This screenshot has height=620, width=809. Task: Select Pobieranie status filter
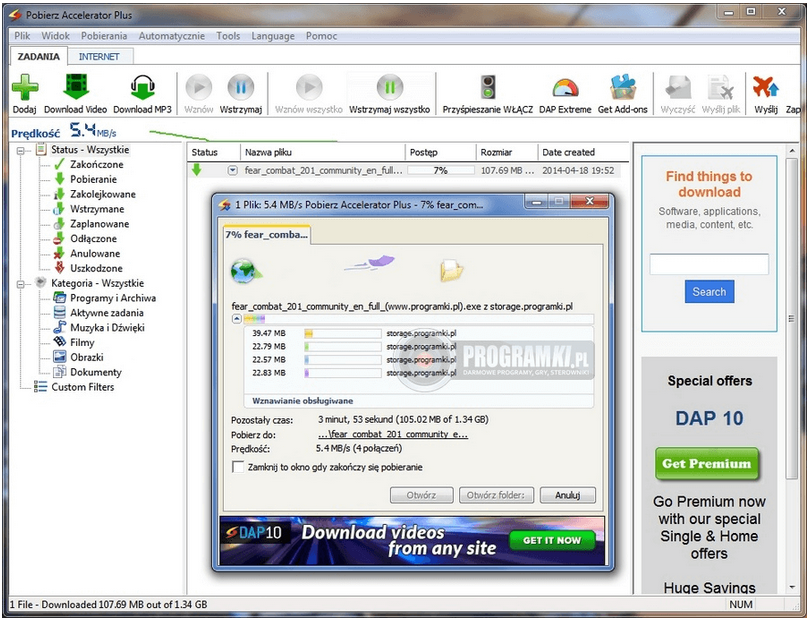pyautogui.click(x=93, y=180)
